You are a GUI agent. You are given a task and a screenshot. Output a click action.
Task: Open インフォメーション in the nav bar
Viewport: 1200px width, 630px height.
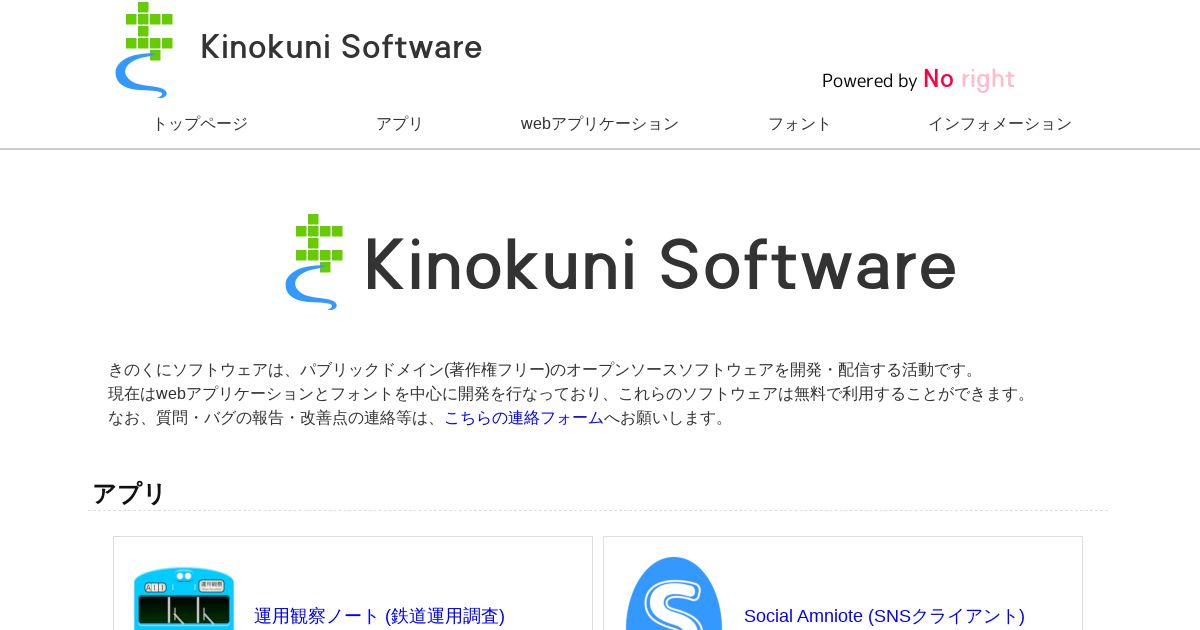[1000, 124]
